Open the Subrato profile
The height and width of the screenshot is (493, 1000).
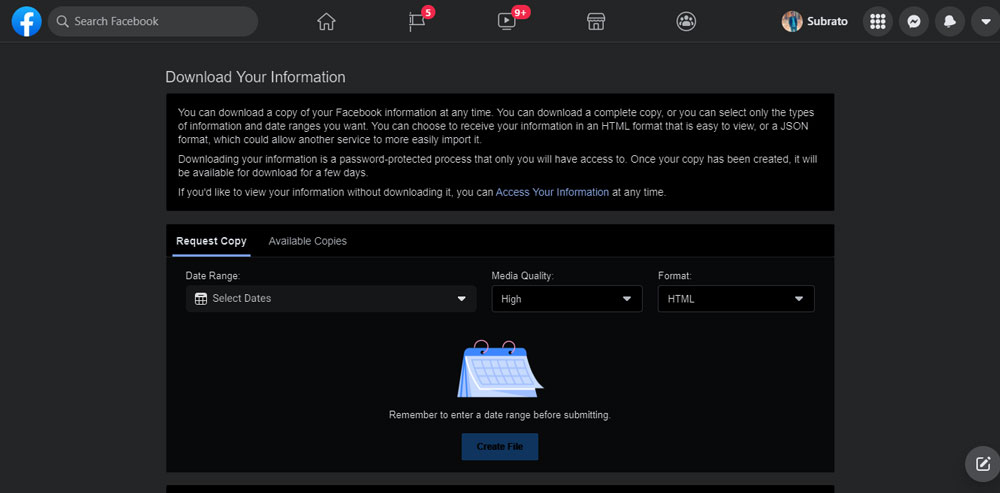(x=815, y=22)
